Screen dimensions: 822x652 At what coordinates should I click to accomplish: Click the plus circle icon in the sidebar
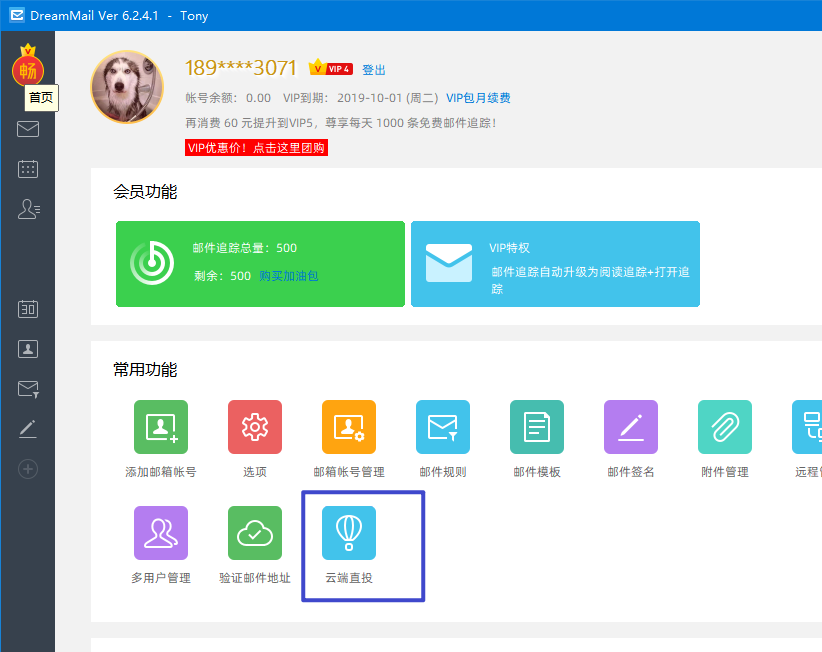[28, 469]
